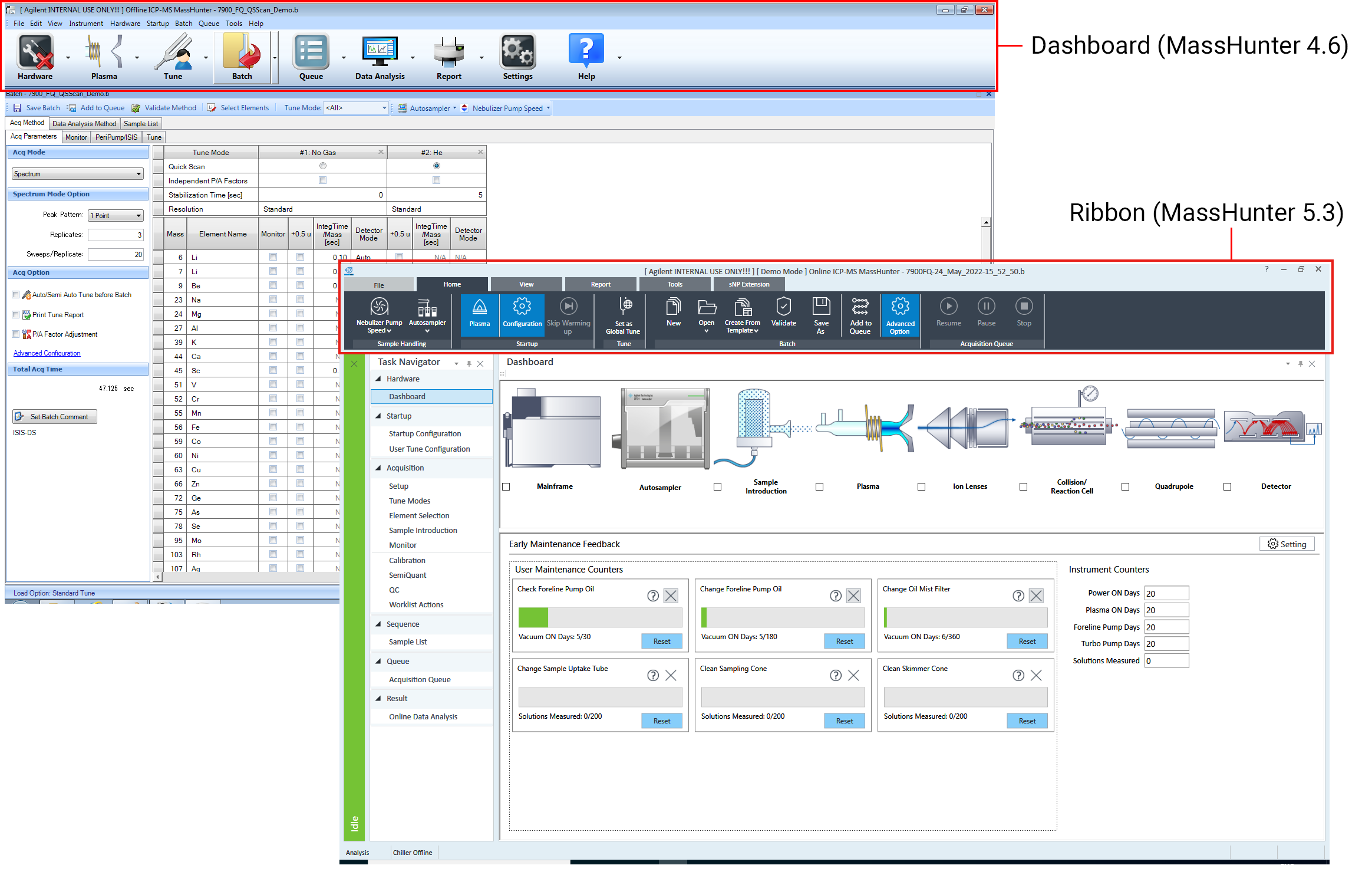Select Quick Scan radio for #1 No Gas
Screen dimensions: 1372x875
click(323, 166)
